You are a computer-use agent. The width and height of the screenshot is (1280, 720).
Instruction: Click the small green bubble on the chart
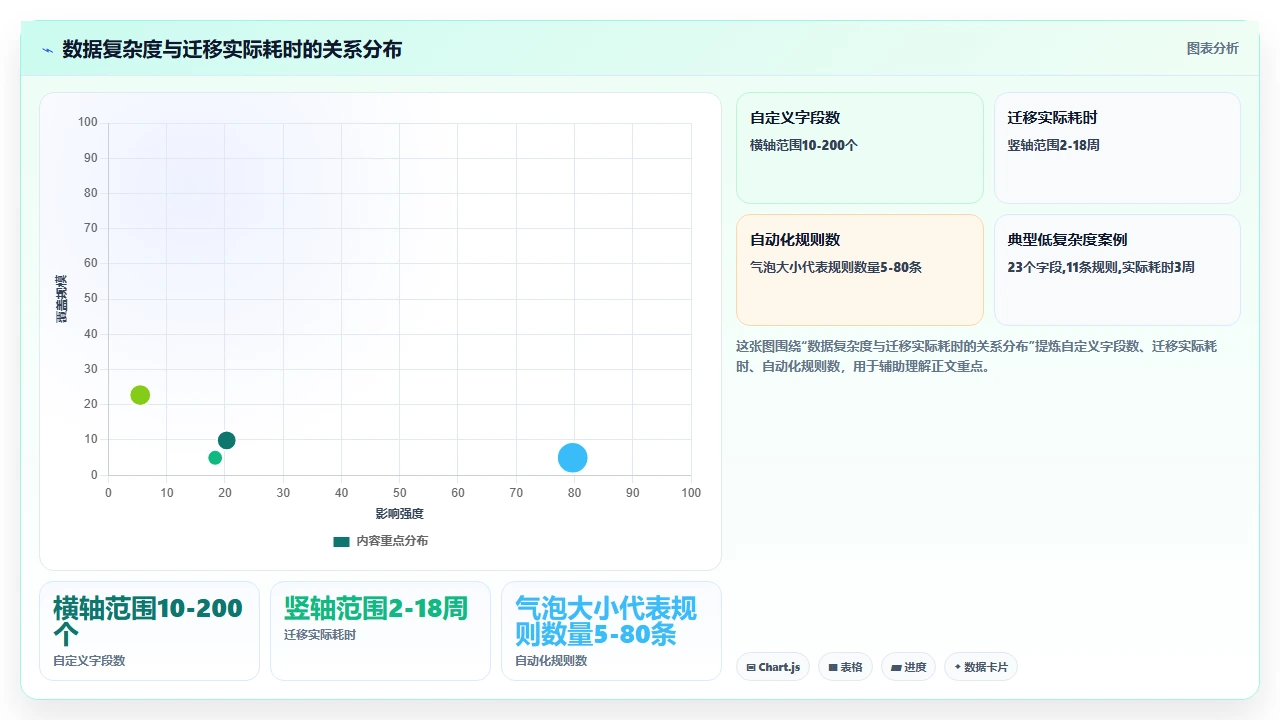215,457
